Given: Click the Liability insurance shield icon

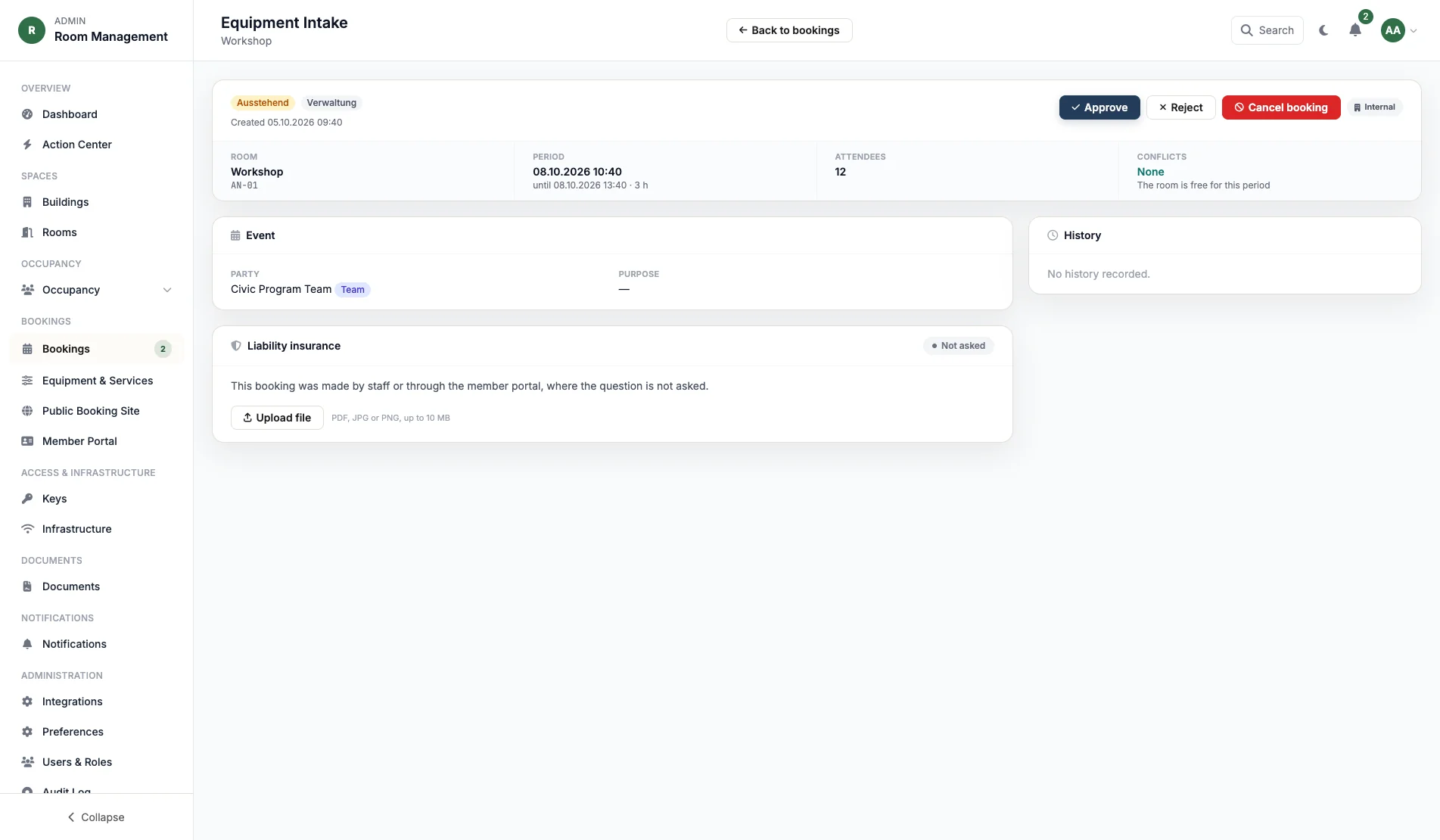Looking at the screenshot, I should click(x=236, y=346).
